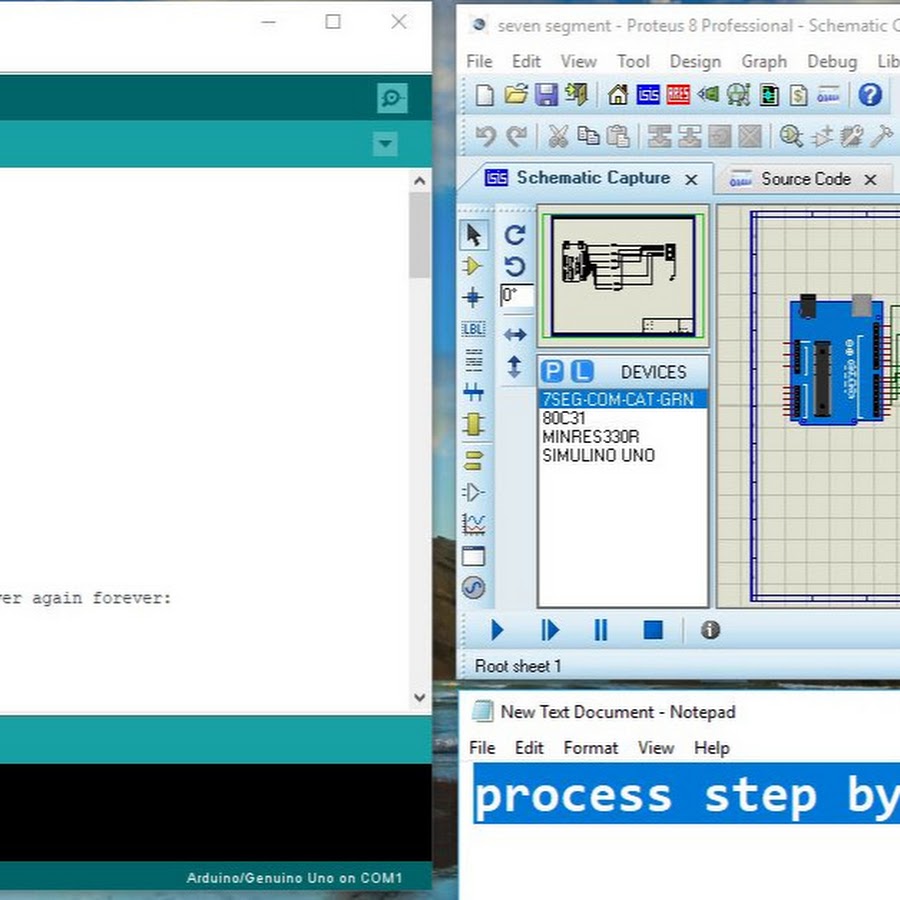Image resolution: width=900 pixels, height=900 pixels.
Task: Save the Proteus project with the floppy icon
Action: click(x=546, y=95)
